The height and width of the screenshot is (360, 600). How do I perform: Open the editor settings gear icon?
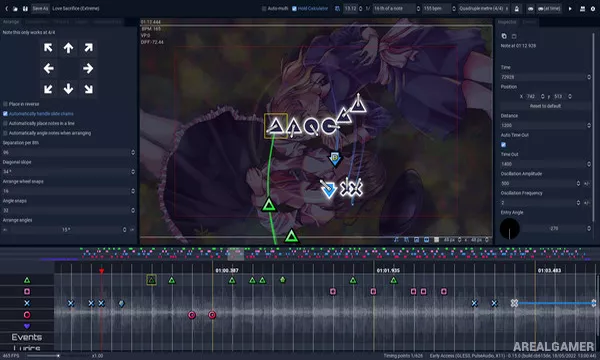593,8
